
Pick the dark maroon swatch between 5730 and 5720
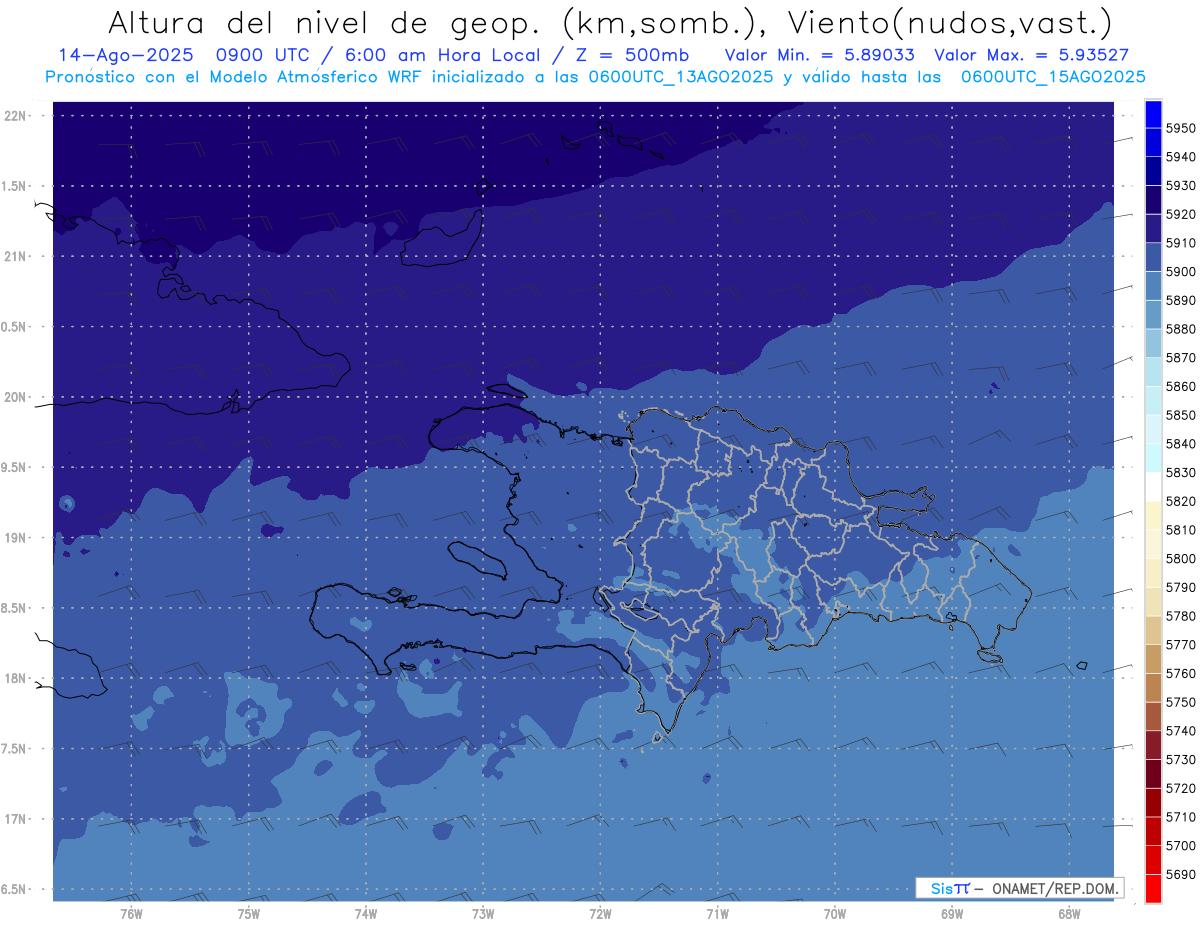coord(1153,773)
